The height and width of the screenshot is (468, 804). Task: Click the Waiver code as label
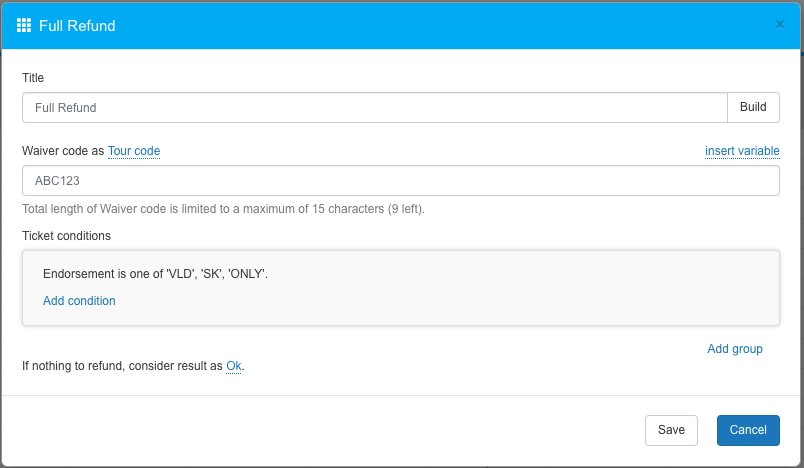click(x=62, y=151)
